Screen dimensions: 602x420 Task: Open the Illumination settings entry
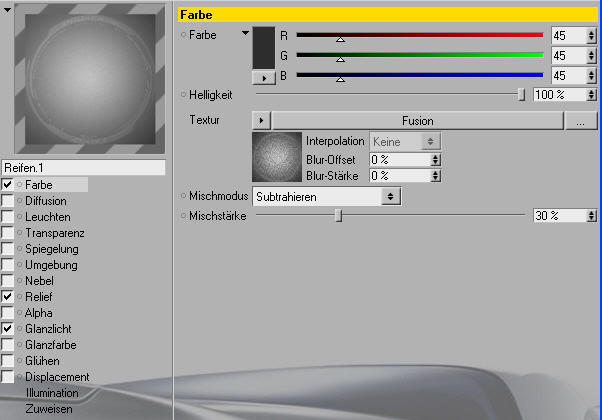click(52, 393)
